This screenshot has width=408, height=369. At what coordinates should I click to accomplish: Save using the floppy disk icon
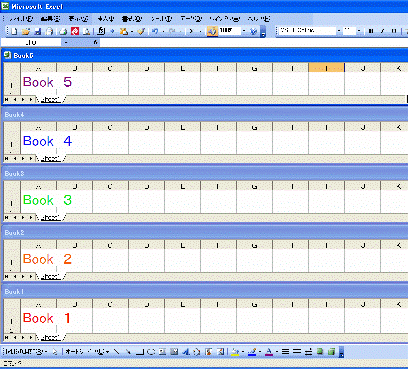[38, 31]
